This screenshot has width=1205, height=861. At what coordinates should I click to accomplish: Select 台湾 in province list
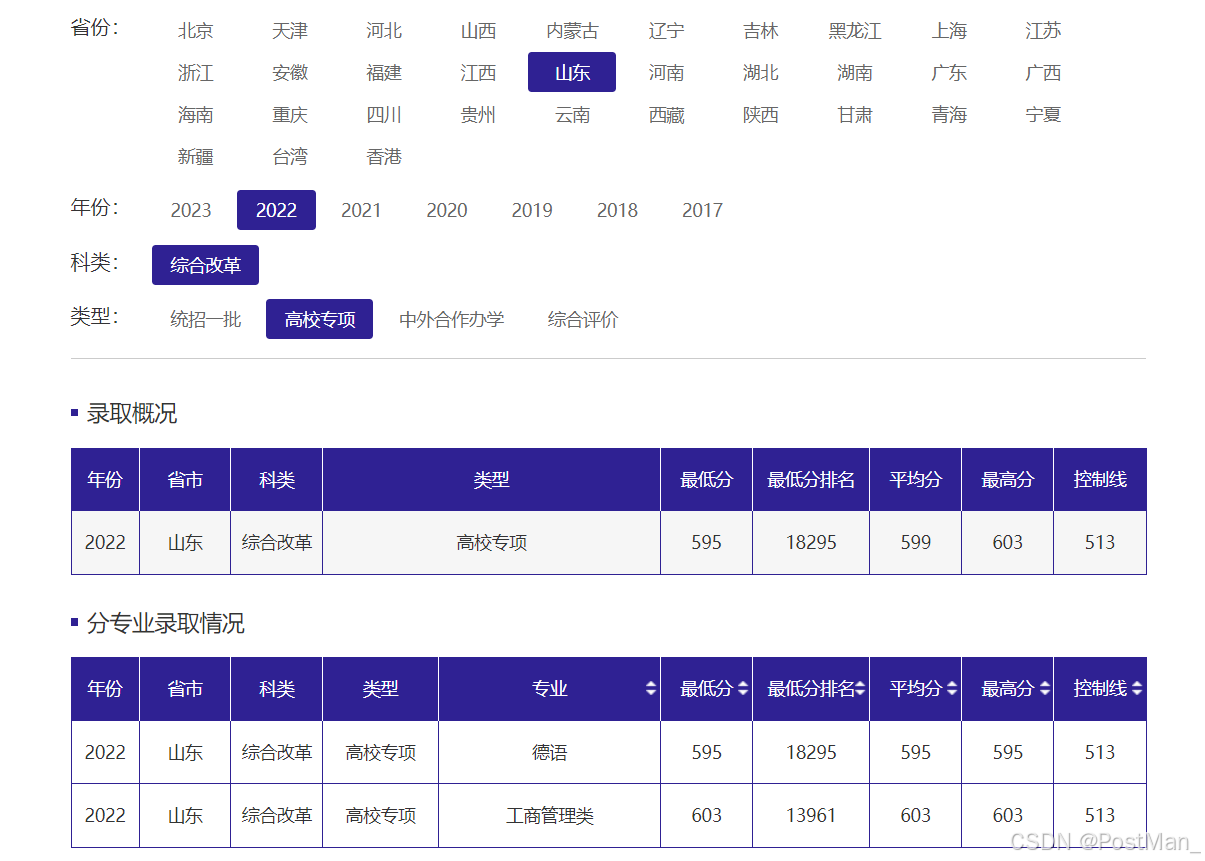(x=290, y=157)
